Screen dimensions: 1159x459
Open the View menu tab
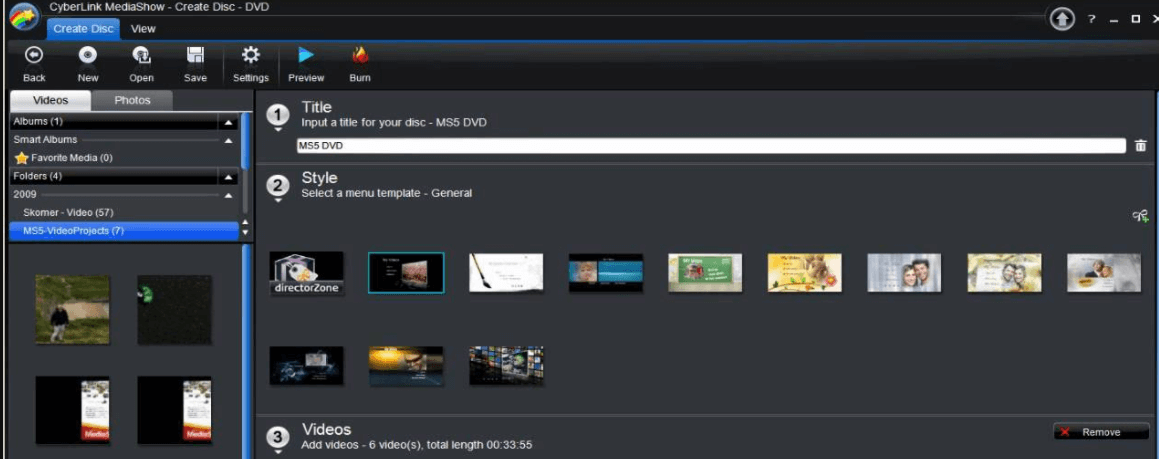point(143,29)
